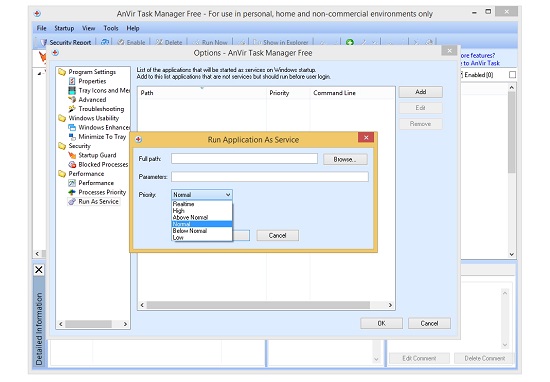The image size is (550, 382).
Task: Click the Performance chart icon
Action: point(72,183)
